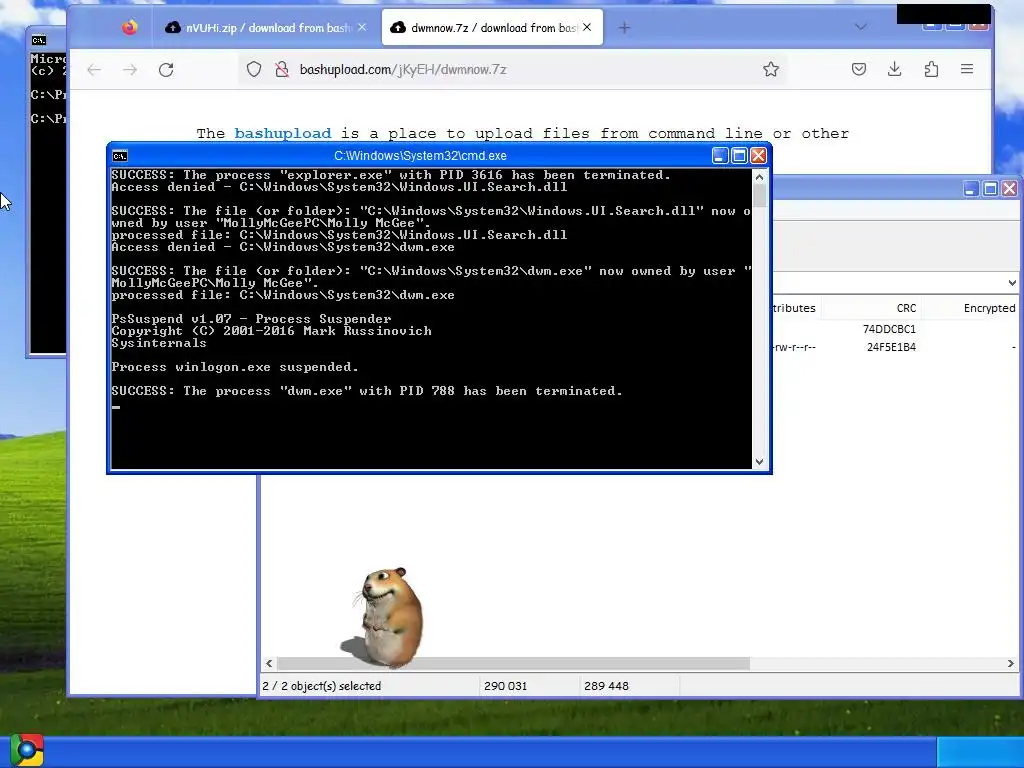Maximize the front cmd.exe window
The image size is (1024, 768).
pos(739,155)
